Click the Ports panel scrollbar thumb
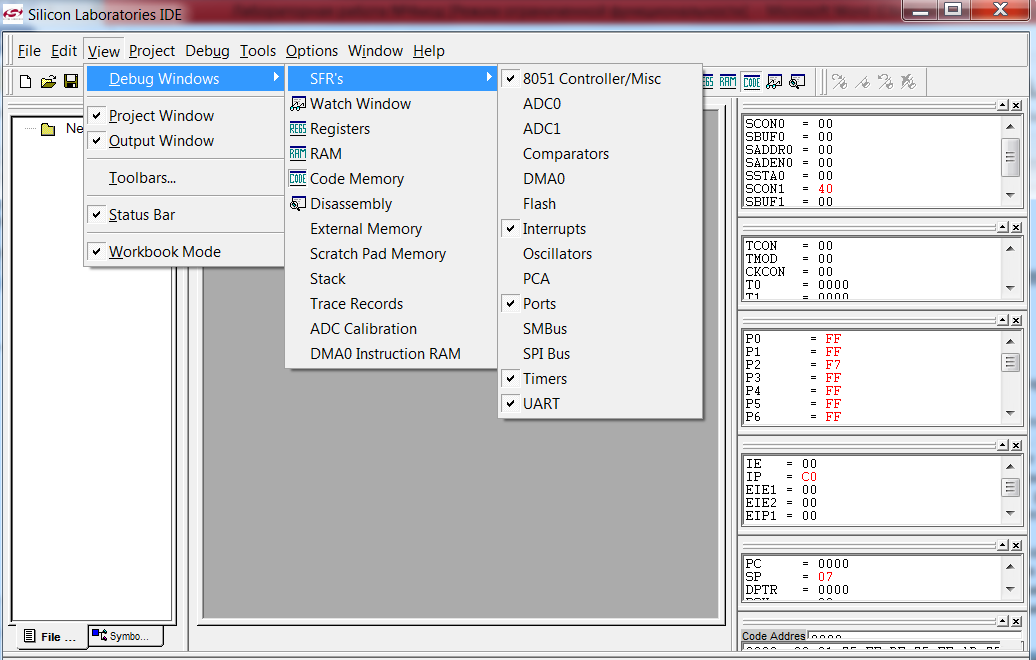 (1010, 363)
